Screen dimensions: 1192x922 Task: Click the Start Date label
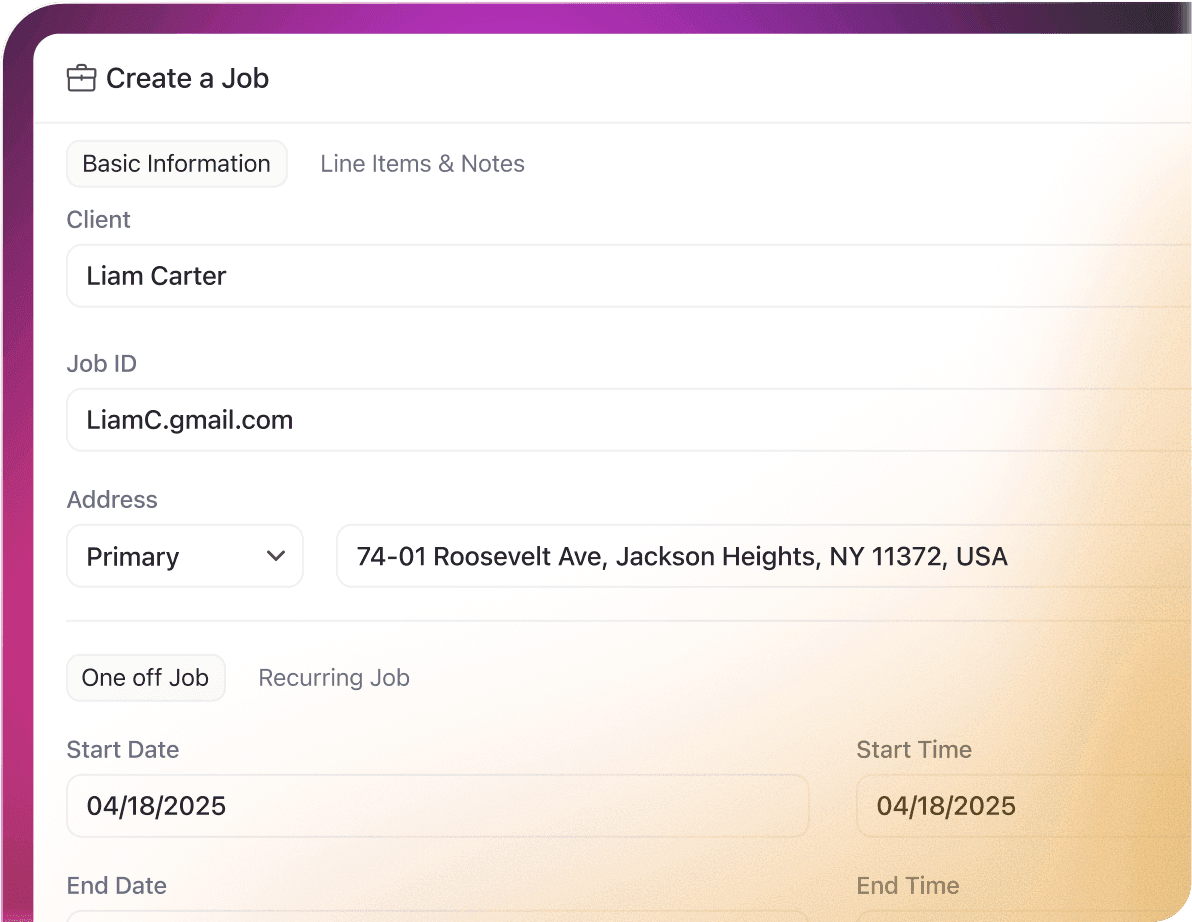coord(123,750)
